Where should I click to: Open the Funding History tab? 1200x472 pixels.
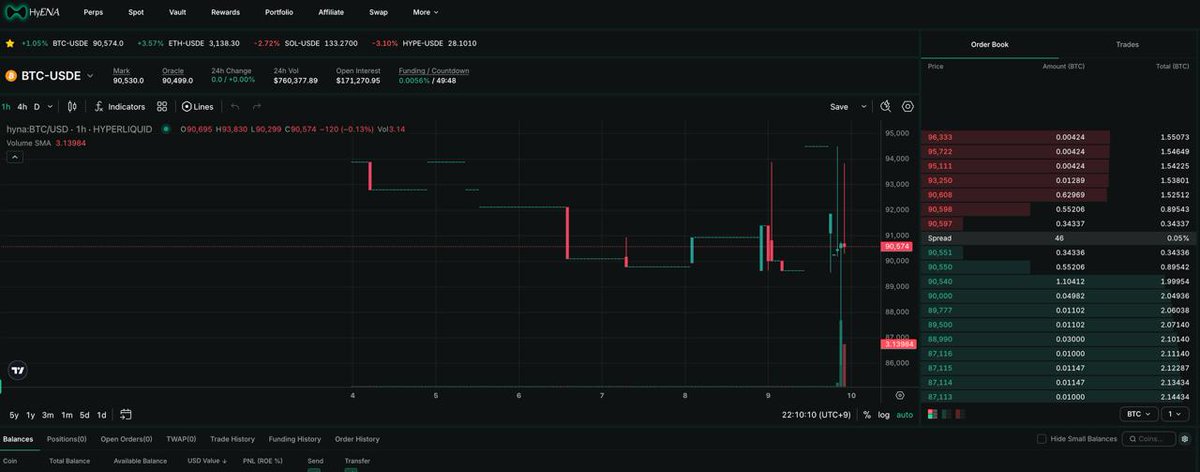pos(295,439)
